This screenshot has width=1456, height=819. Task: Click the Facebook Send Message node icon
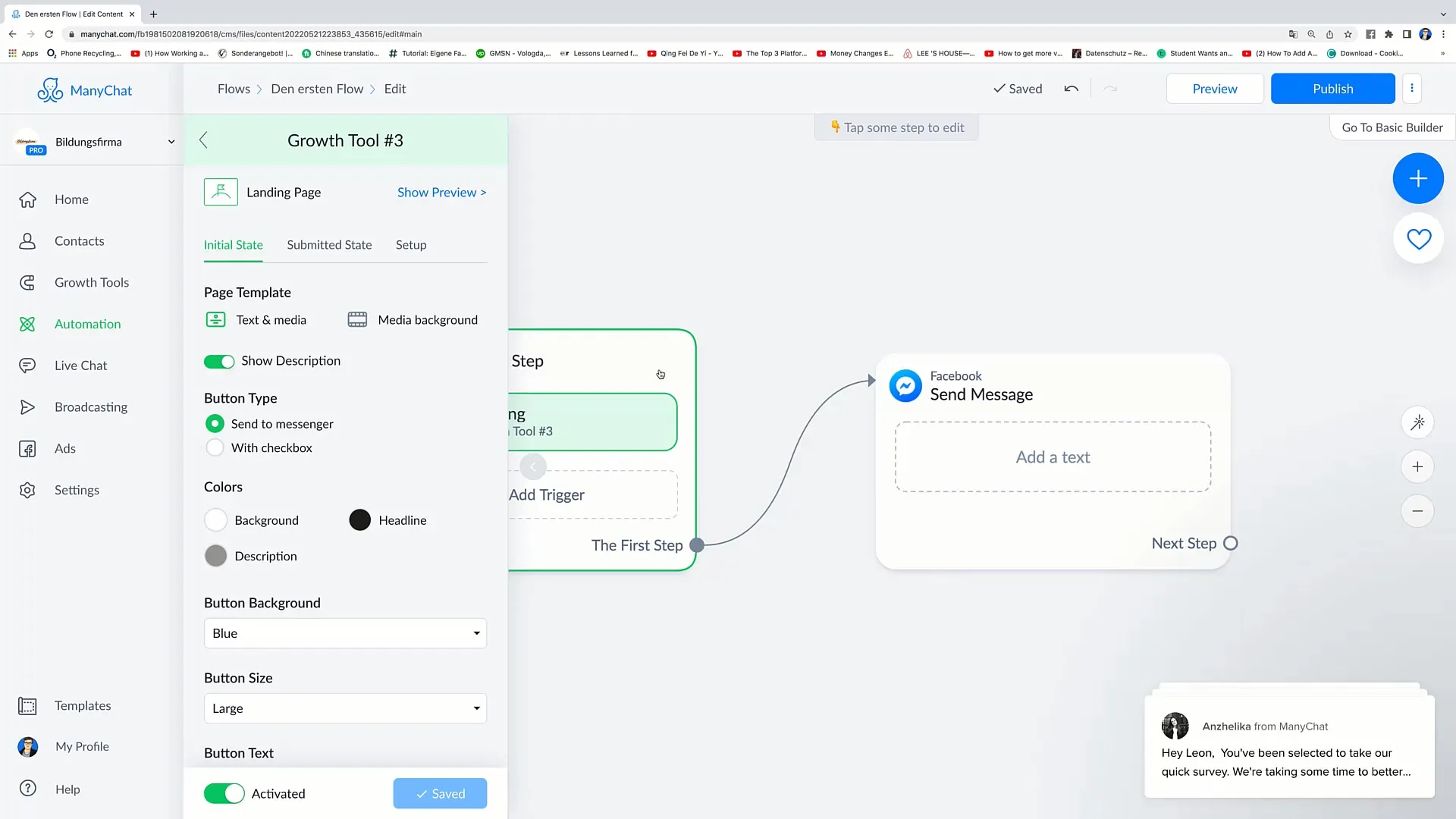[905, 386]
